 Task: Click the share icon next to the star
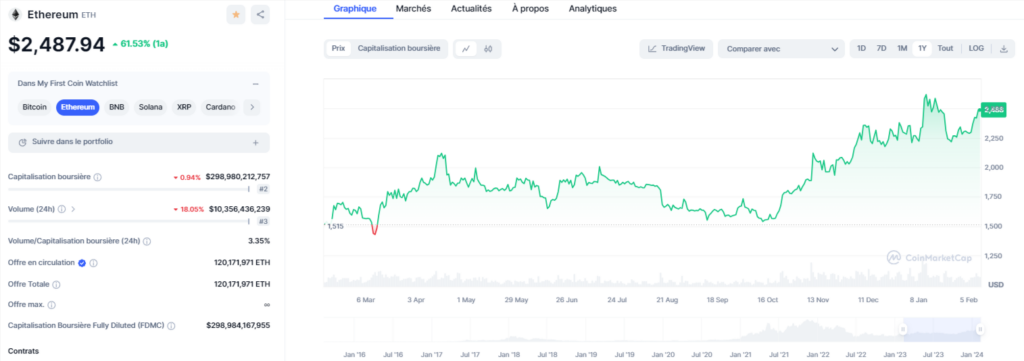[260, 14]
